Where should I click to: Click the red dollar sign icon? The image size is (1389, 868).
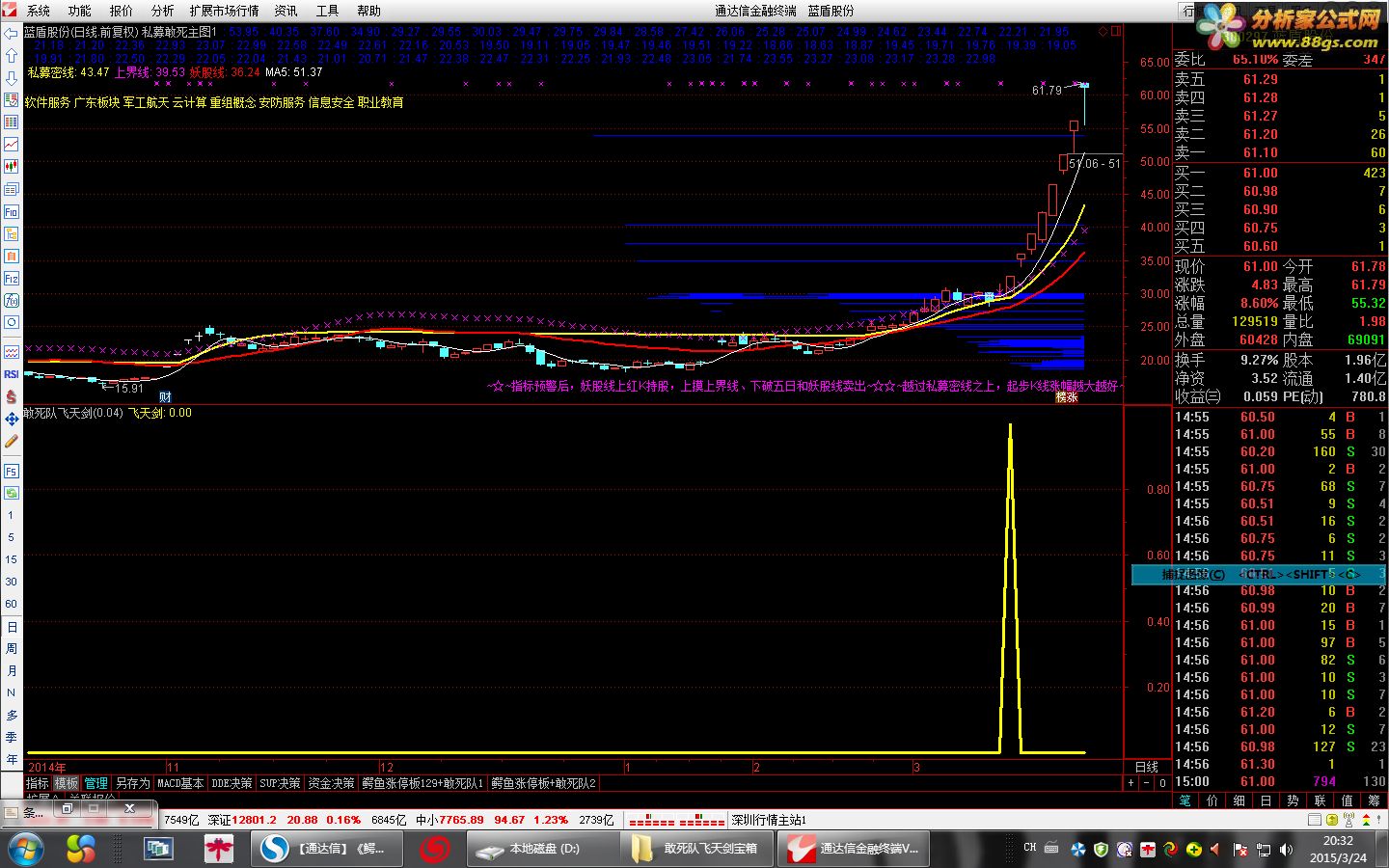[12, 396]
